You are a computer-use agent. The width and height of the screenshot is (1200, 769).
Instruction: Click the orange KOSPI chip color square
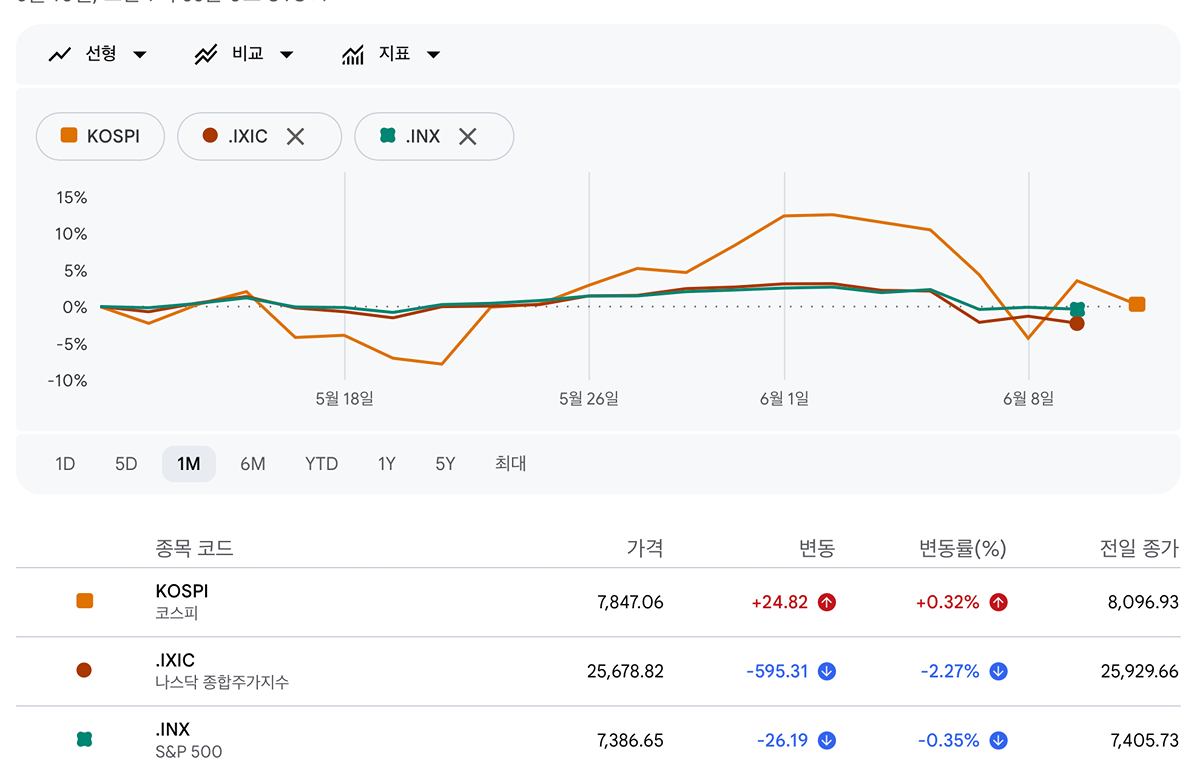(69, 136)
